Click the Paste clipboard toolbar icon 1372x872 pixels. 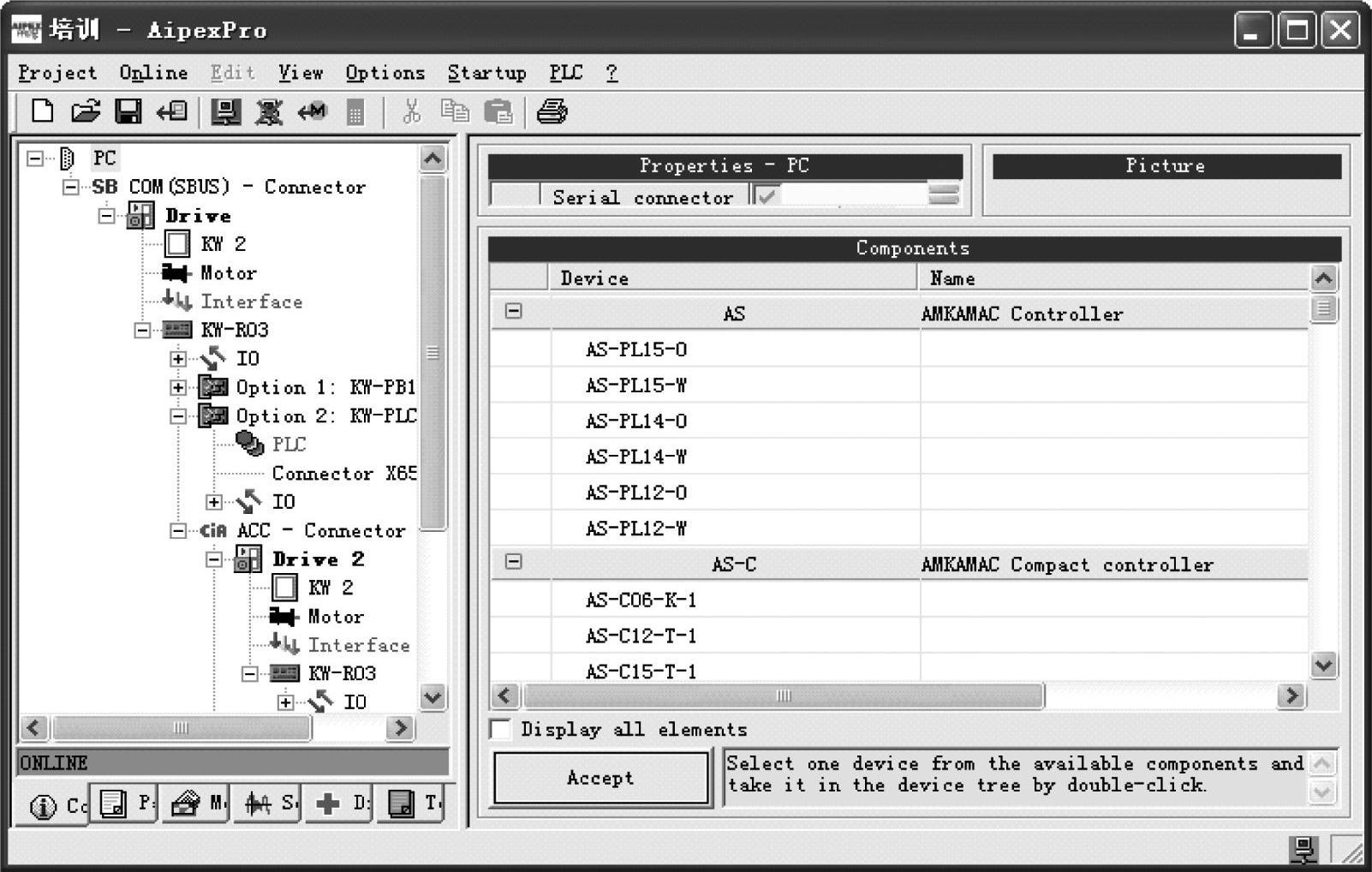[498, 111]
